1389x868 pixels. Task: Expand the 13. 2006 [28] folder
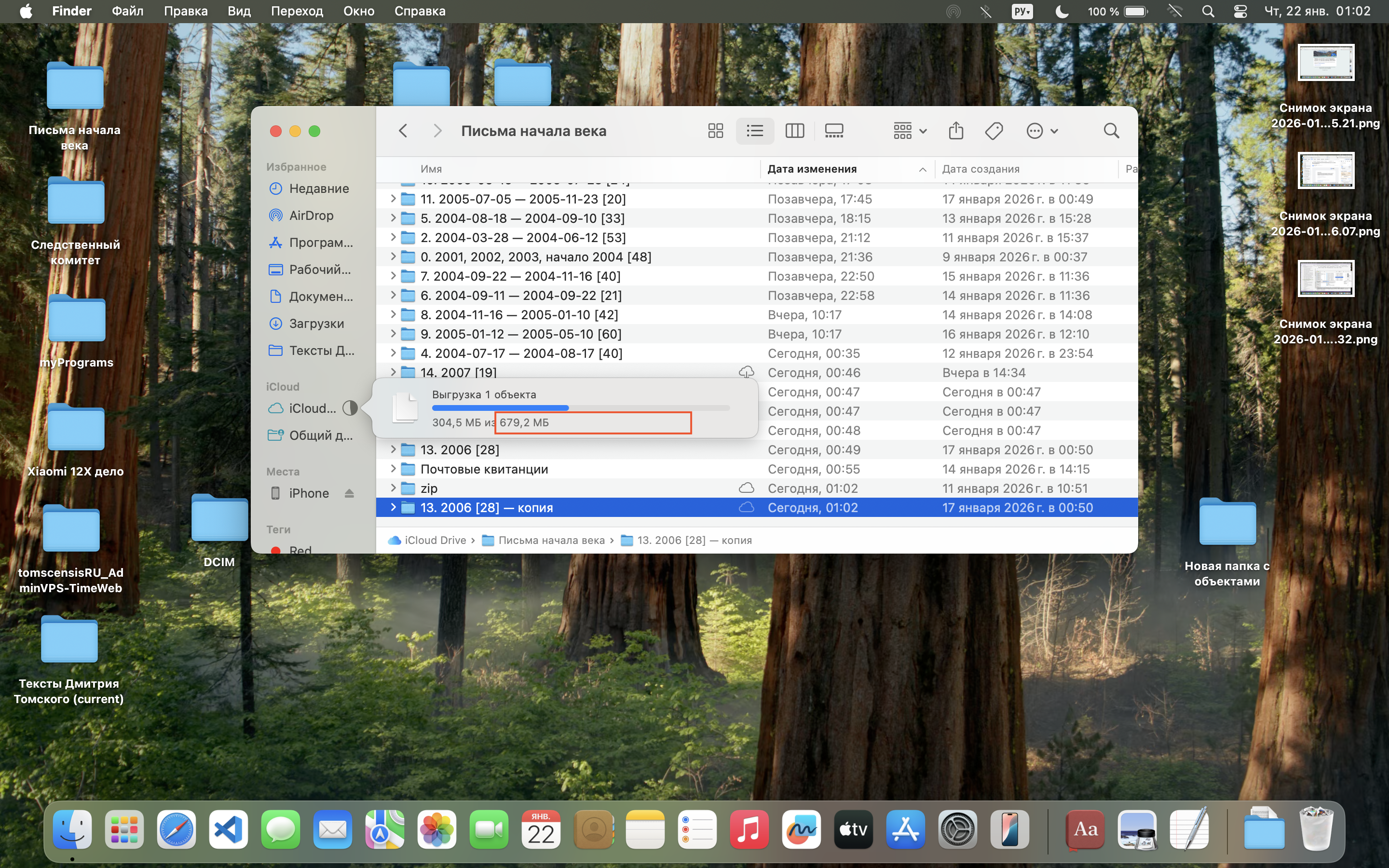pyautogui.click(x=393, y=449)
